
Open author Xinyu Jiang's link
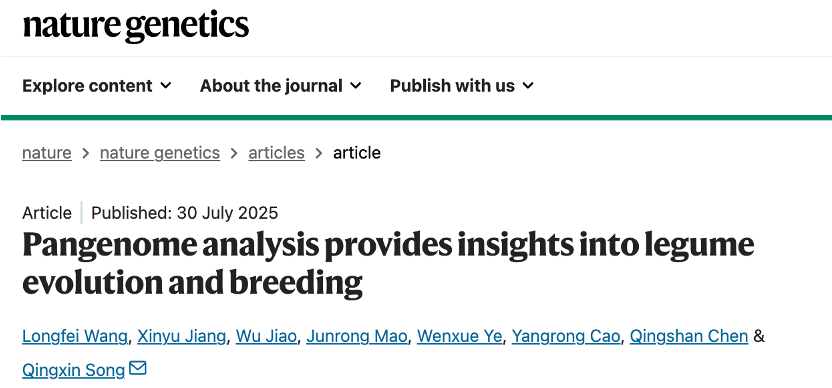click(x=181, y=336)
